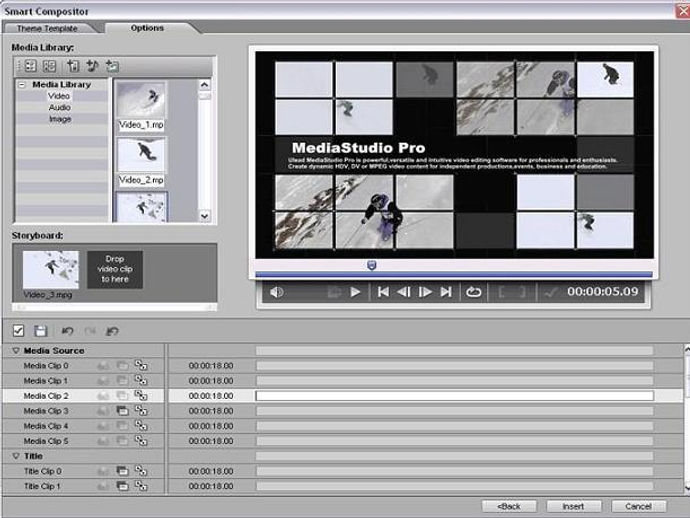Click the import image icon in Media Library toolbar
This screenshot has width=690, height=518.
coord(112,66)
